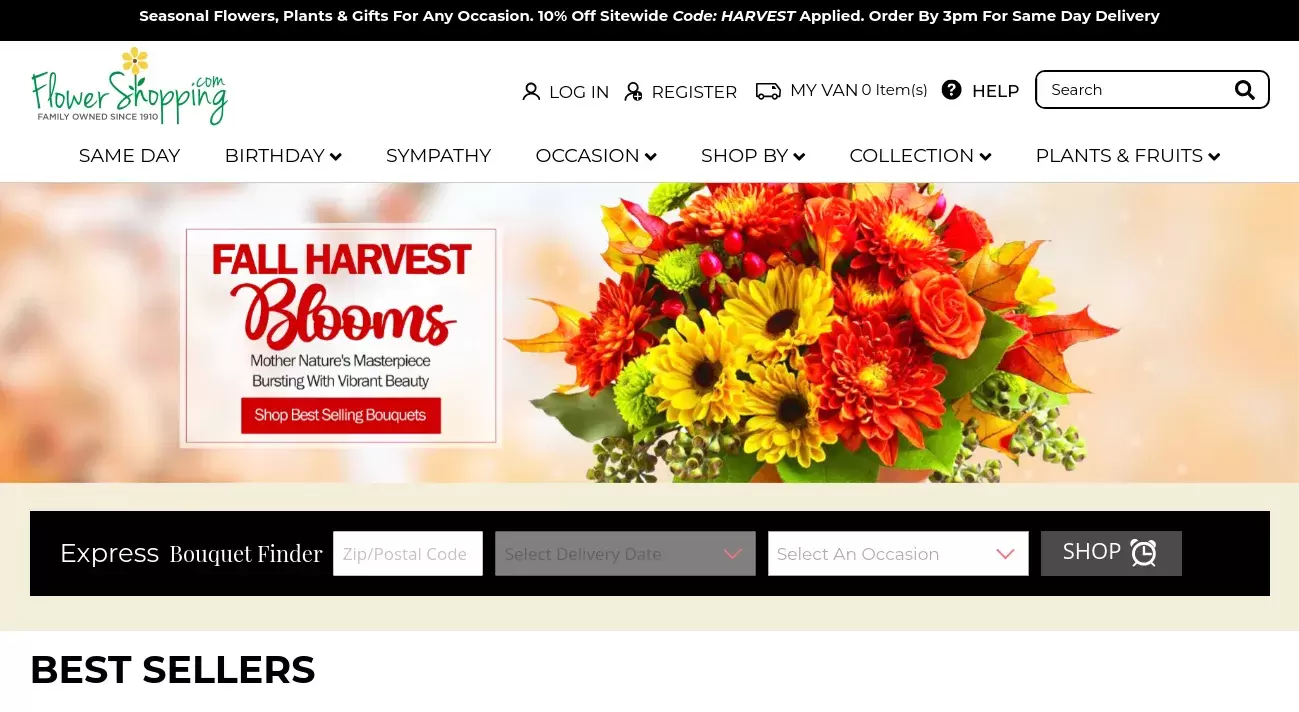The height and width of the screenshot is (712, 1299).
Task: Click the Log In person icon
Action: pyautogui.click(x=531, y=92)
